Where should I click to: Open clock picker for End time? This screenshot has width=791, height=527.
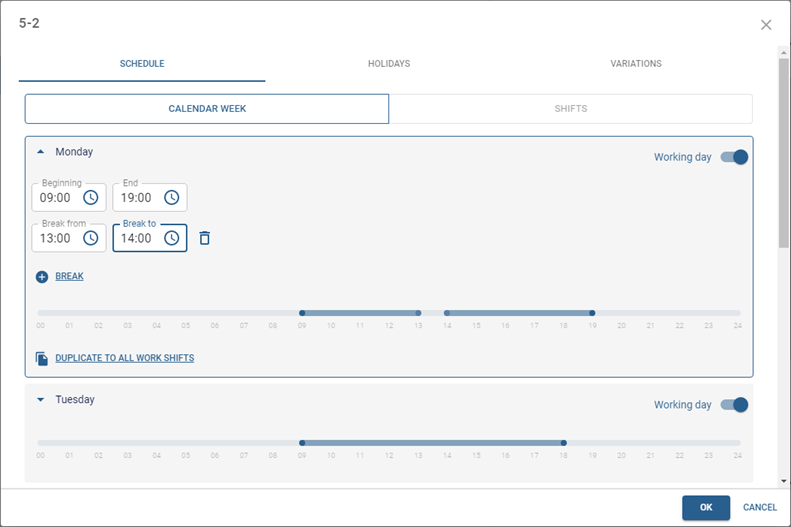click(x=172, y=198)
